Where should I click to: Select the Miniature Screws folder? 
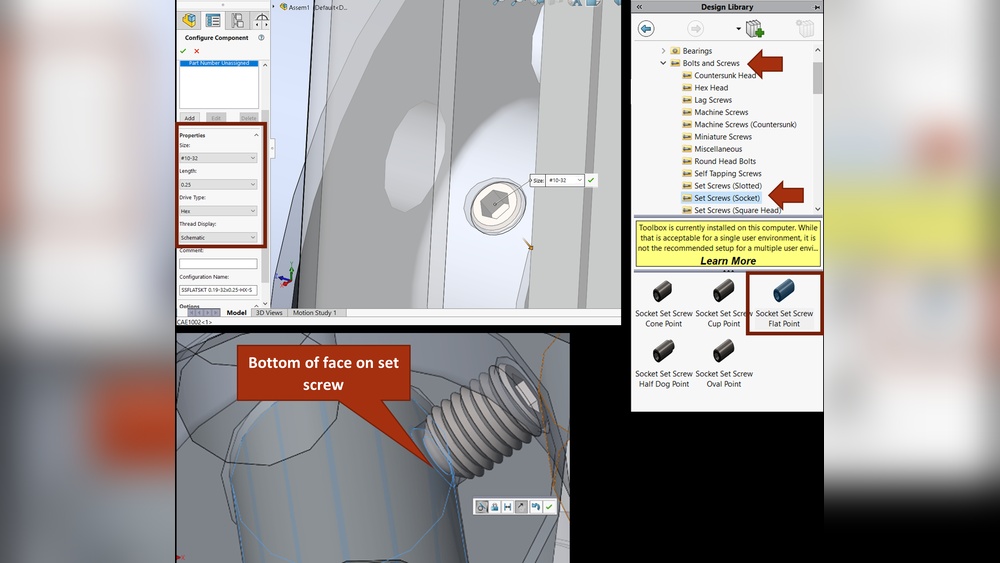(x=717, y=136)
